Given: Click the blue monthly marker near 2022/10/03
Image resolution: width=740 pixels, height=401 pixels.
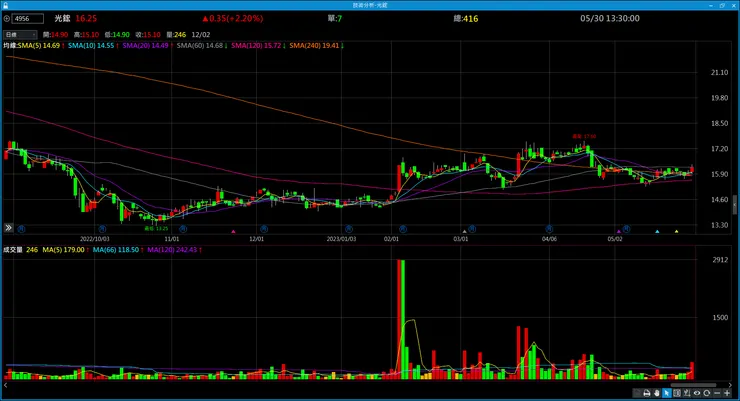Looking at the screenshot, I should click(x=102, y=229).
